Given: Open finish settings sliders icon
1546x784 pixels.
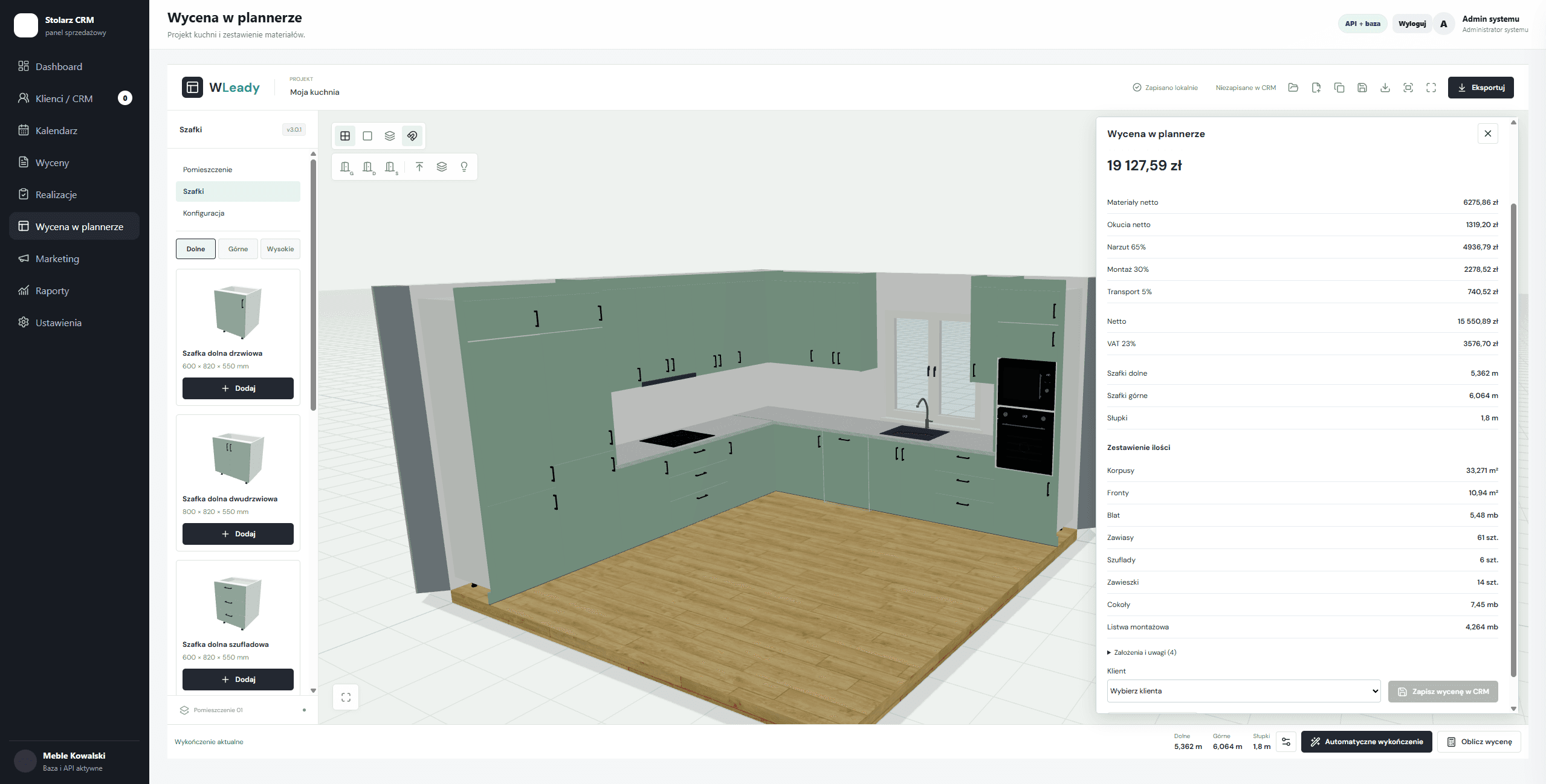Looking at the screenshot, I should pos(1286,742).
